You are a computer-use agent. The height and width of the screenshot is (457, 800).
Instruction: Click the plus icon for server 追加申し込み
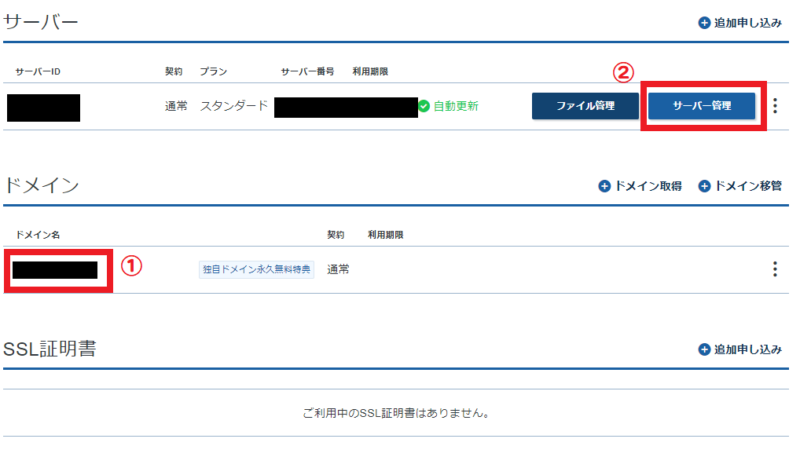coord(704,23)
